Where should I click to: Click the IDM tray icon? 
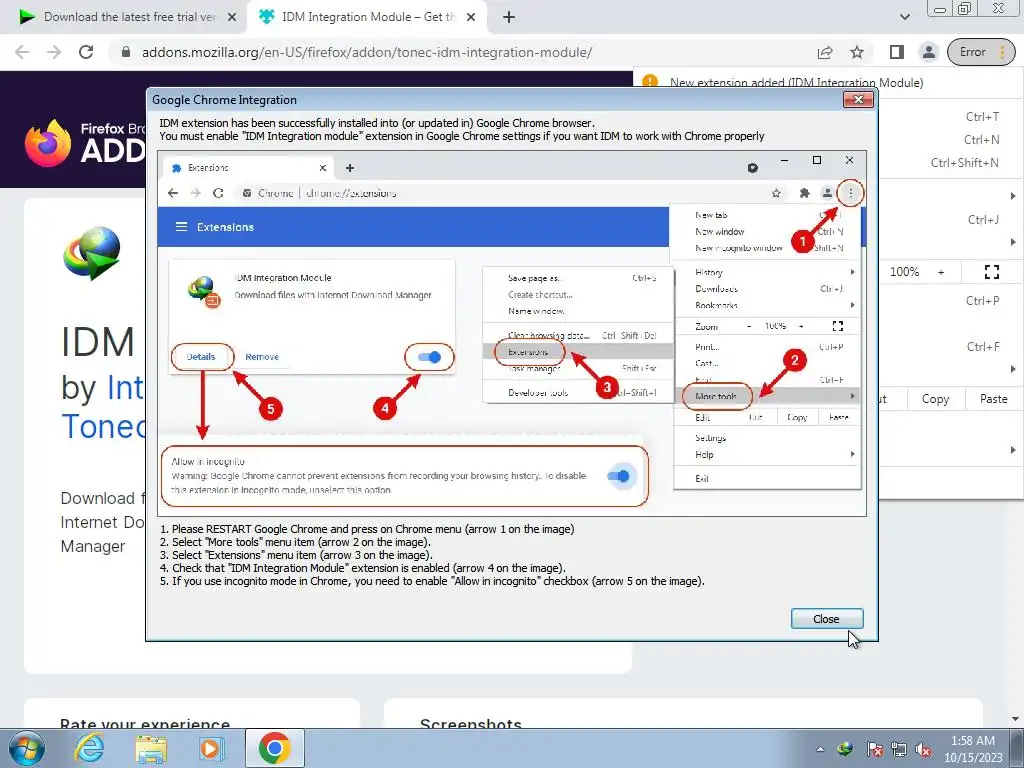pos(845,749)
